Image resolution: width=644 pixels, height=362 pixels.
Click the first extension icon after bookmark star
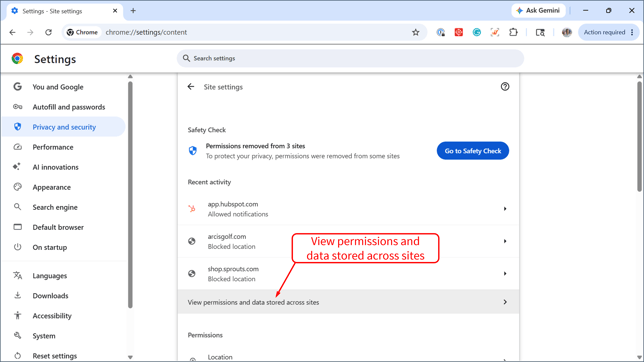[441, 32]
